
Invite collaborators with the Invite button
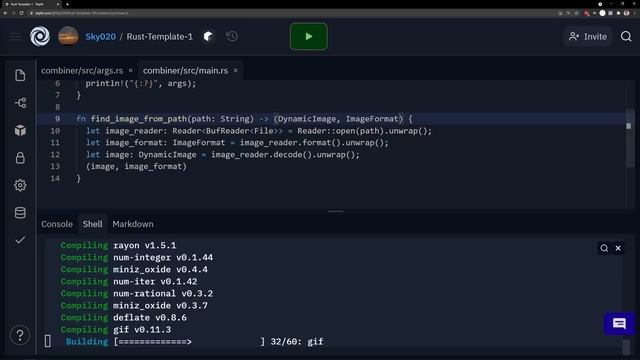tap(588, 37)
